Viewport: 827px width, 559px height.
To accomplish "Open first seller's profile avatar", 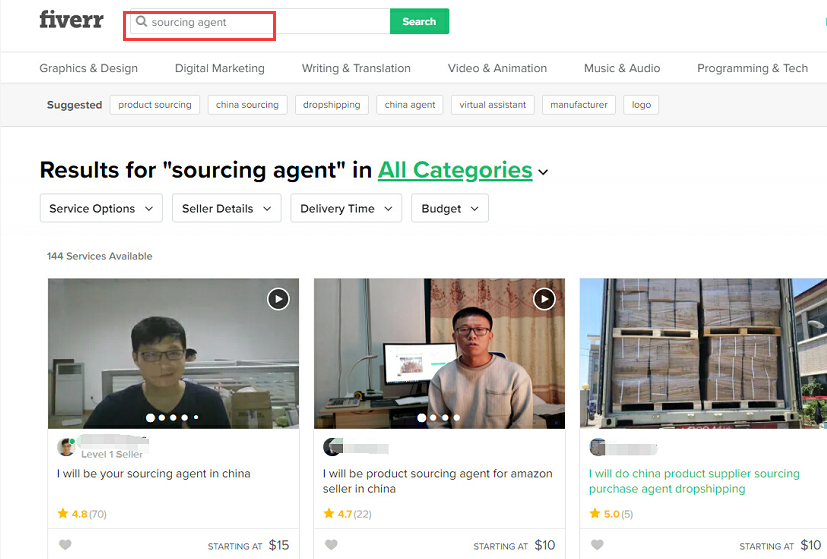I will (67, 447).
